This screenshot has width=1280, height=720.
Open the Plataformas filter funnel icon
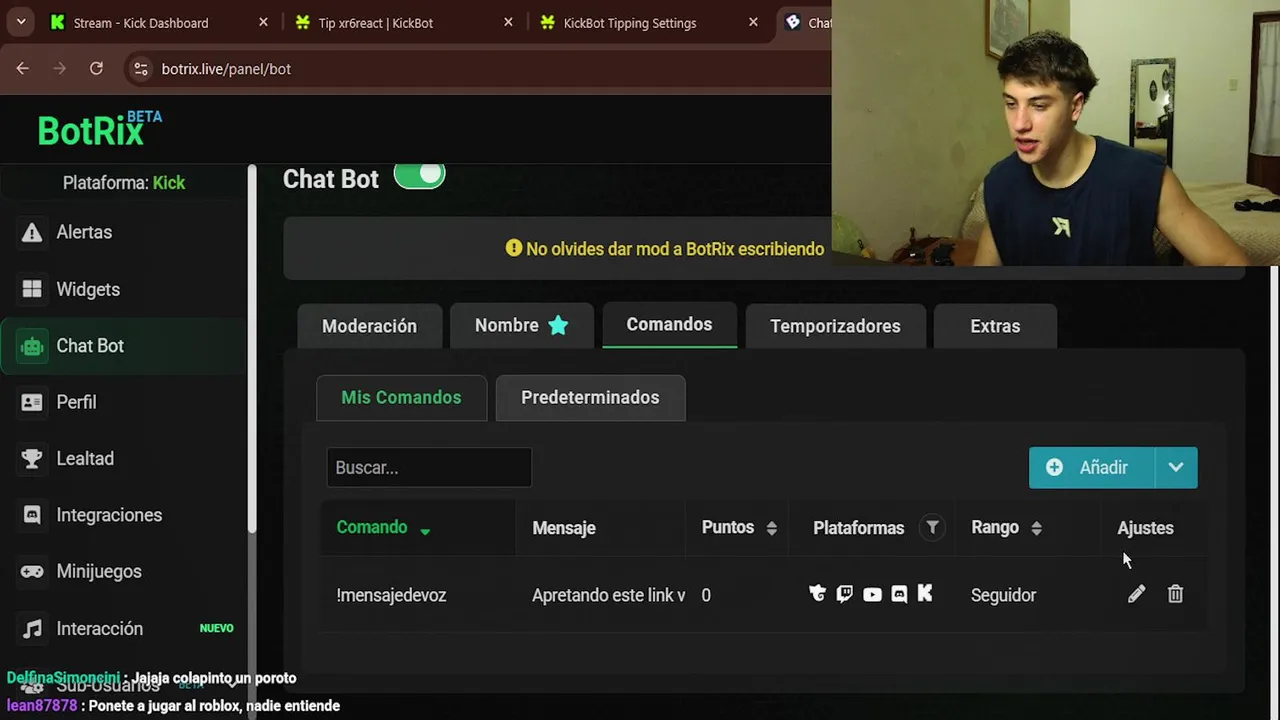(x=932, y=527)
